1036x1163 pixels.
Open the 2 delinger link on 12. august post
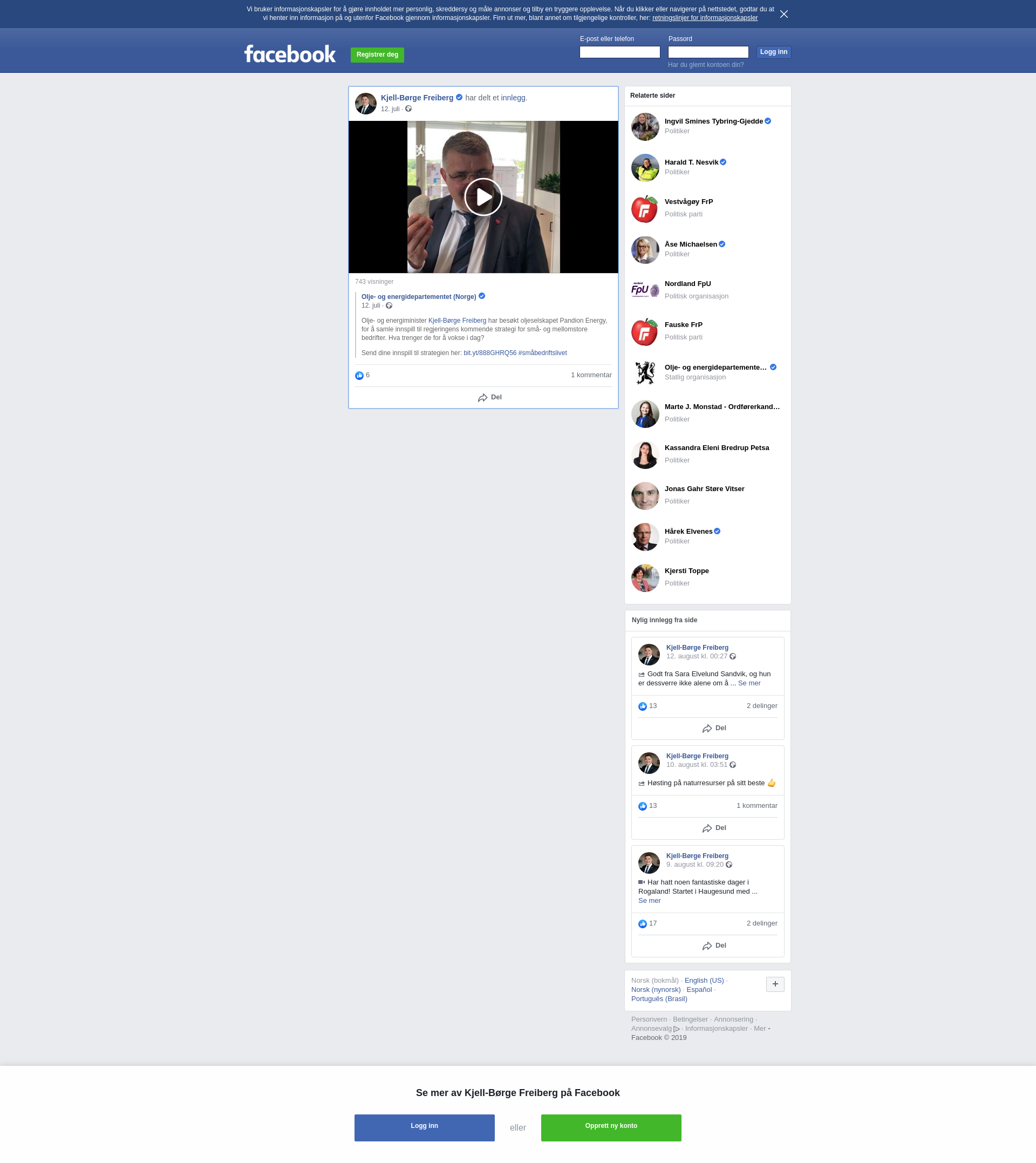pyautogui.click(x=762, y=706)
